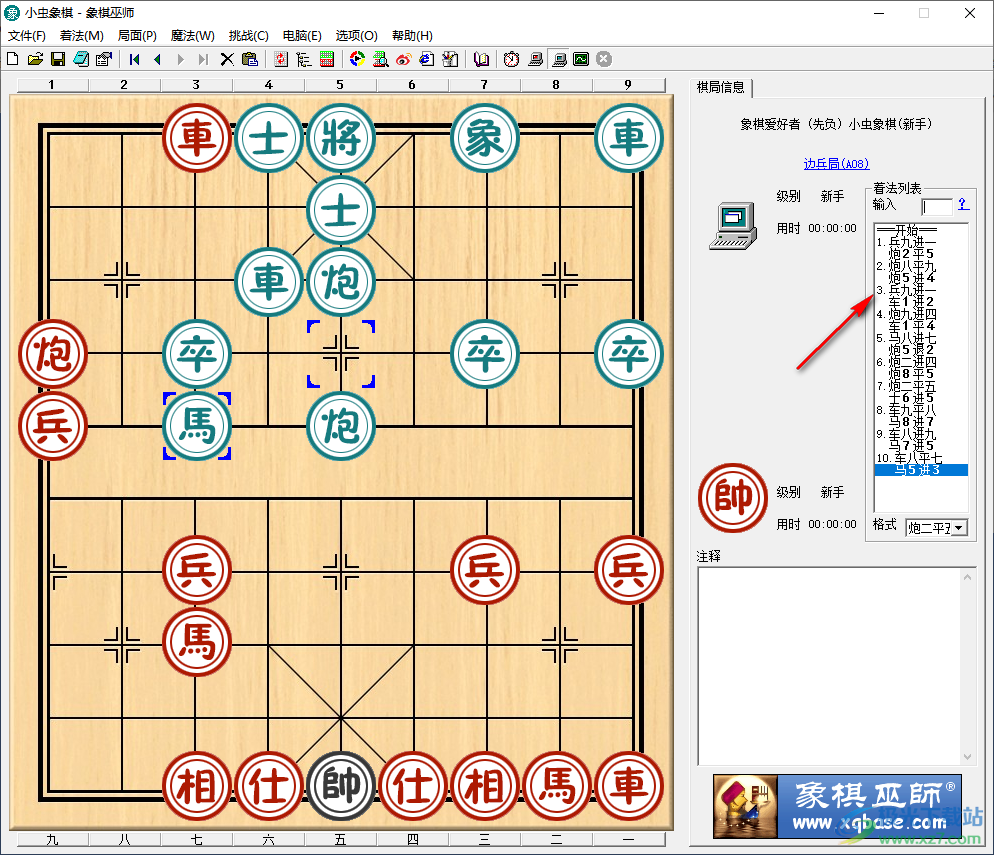This screenshot has width=994, height=855.
Task: Jump to the first move
Action: tap(134, 60)
